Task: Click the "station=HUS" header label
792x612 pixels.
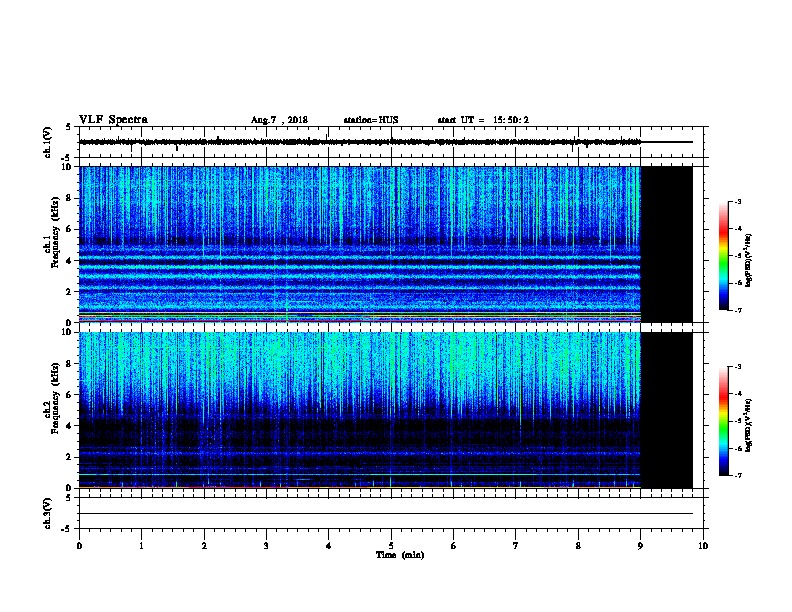Action: 371,120
